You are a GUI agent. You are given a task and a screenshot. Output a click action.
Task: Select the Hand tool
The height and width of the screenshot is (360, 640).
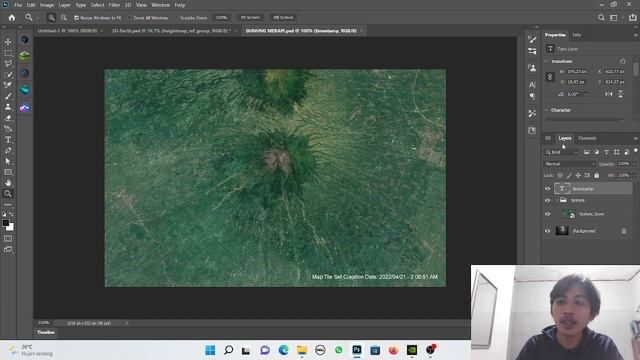[8, 183]
